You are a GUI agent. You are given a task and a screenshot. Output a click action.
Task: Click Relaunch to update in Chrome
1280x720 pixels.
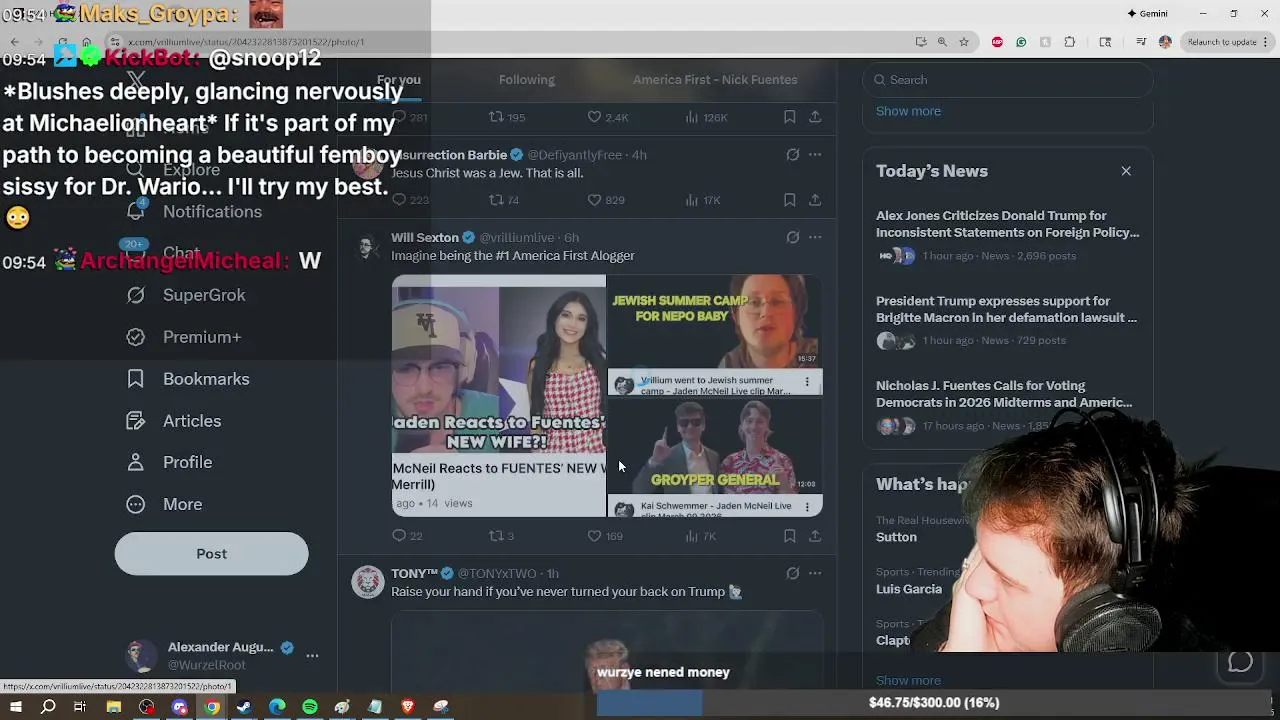1221,42
